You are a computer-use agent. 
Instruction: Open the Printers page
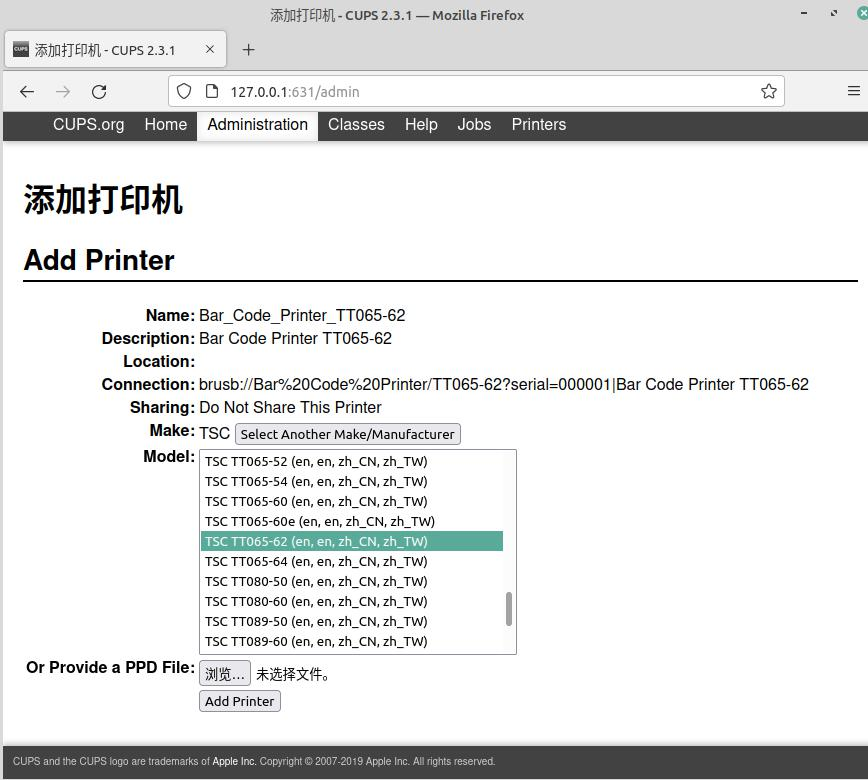pos(539,125)
